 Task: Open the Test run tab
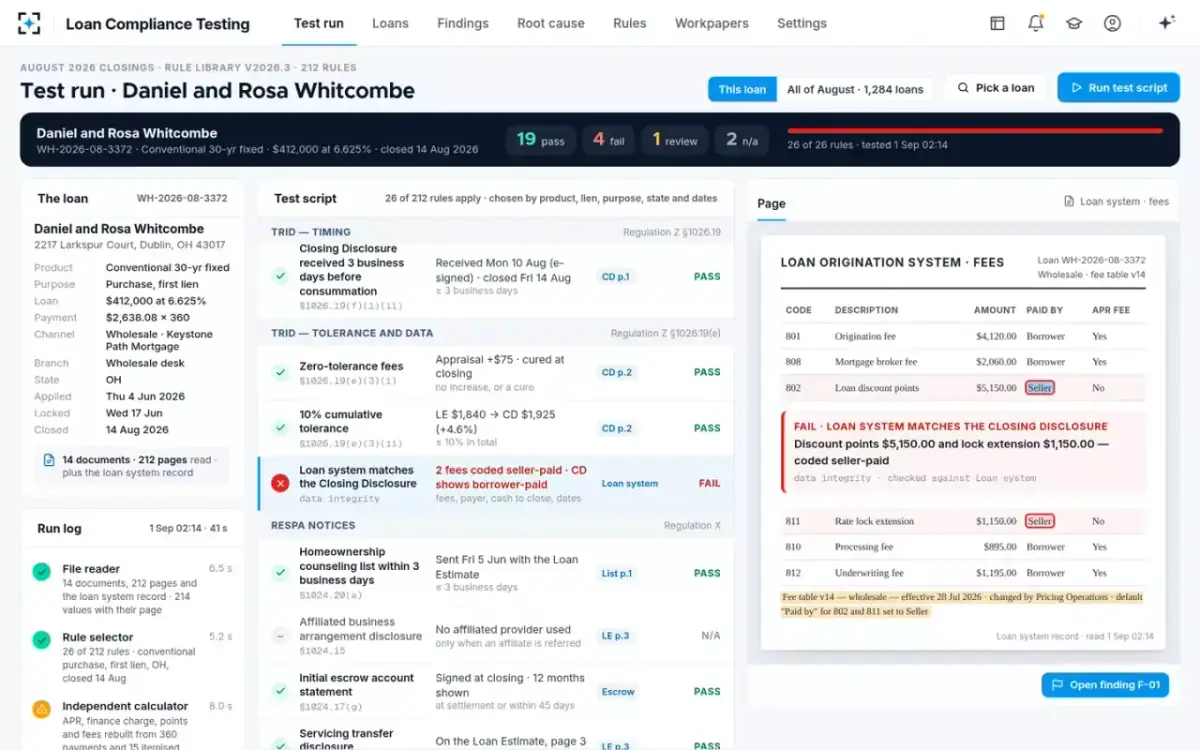click(x=319, y=23)
